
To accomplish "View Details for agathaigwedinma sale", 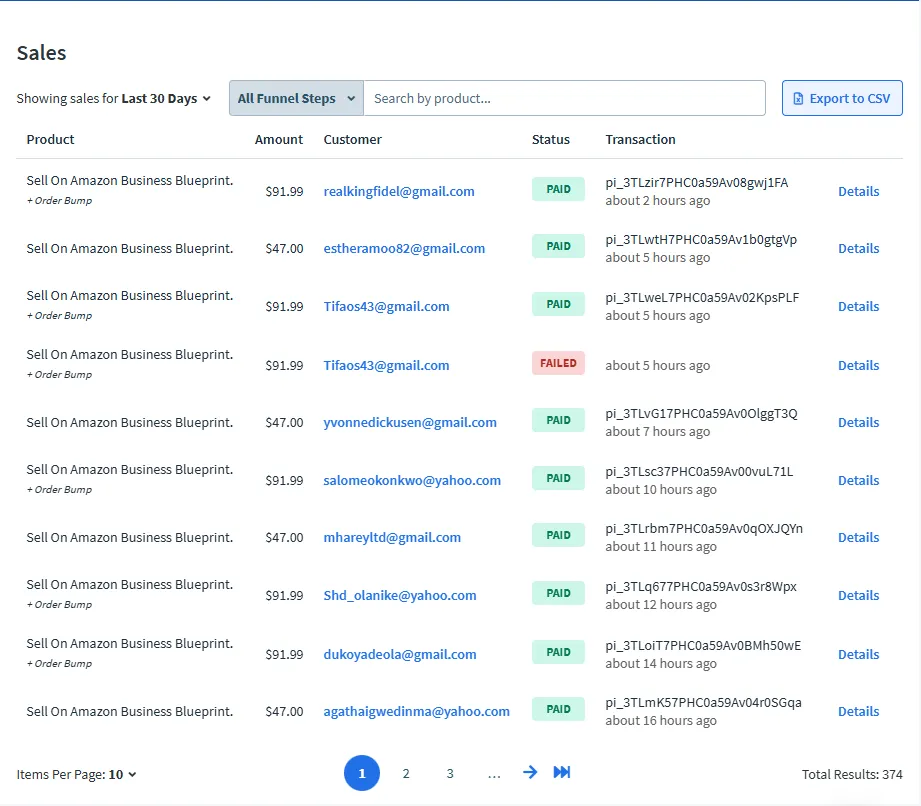I will (x=858, y=711).
